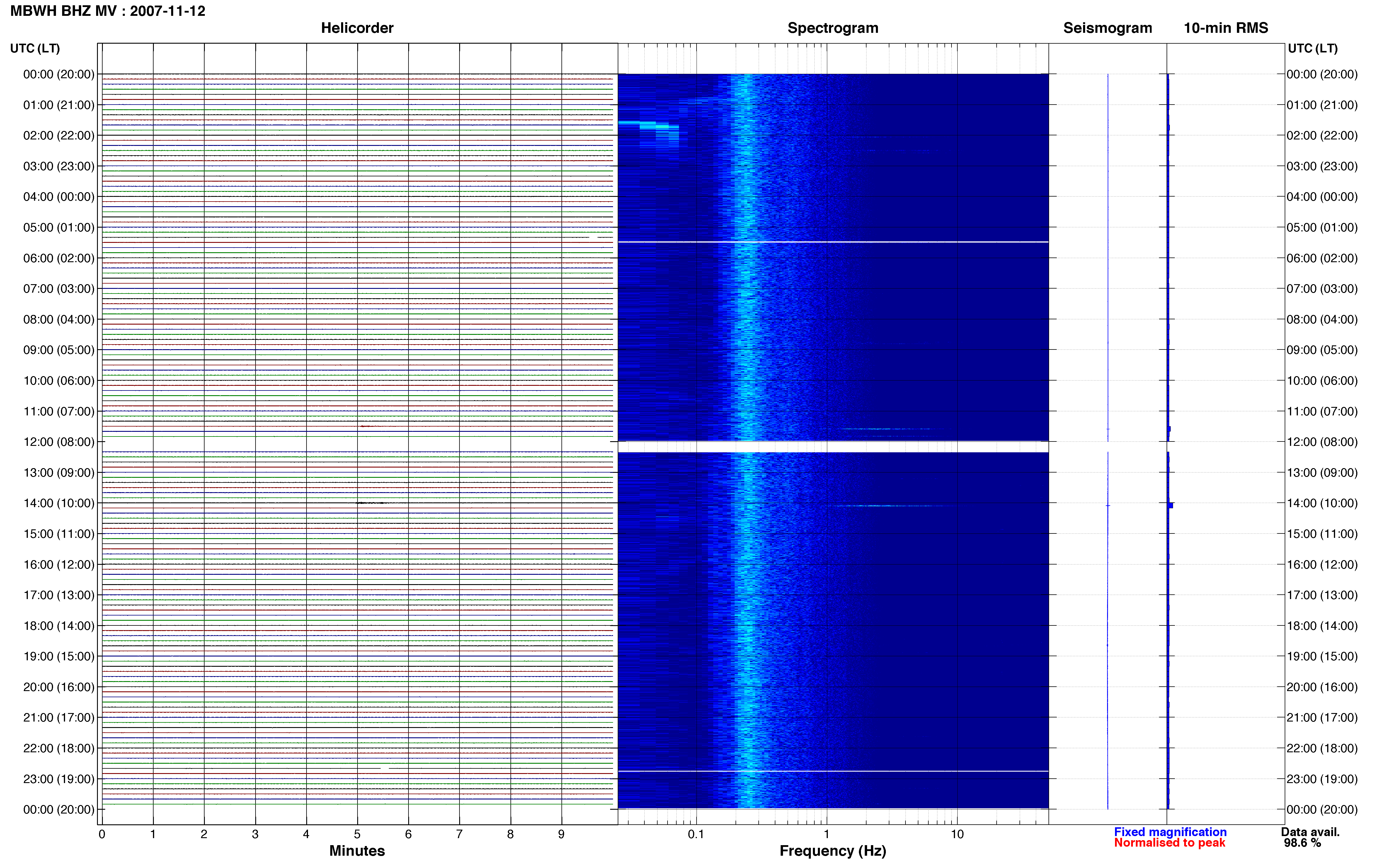Click '18:00 (14:00)' beside the RMS panel
The width and height of the screenshot is (1389, 868).
tap(1322, 626)
